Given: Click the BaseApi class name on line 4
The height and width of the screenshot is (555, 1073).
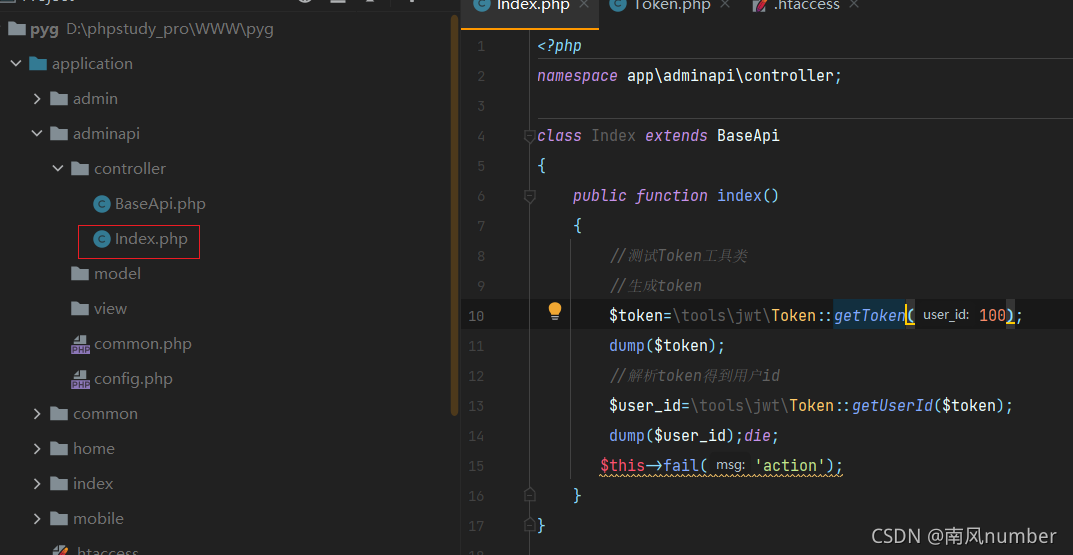Looking at the screenshot, I should (x=748, y=135).
